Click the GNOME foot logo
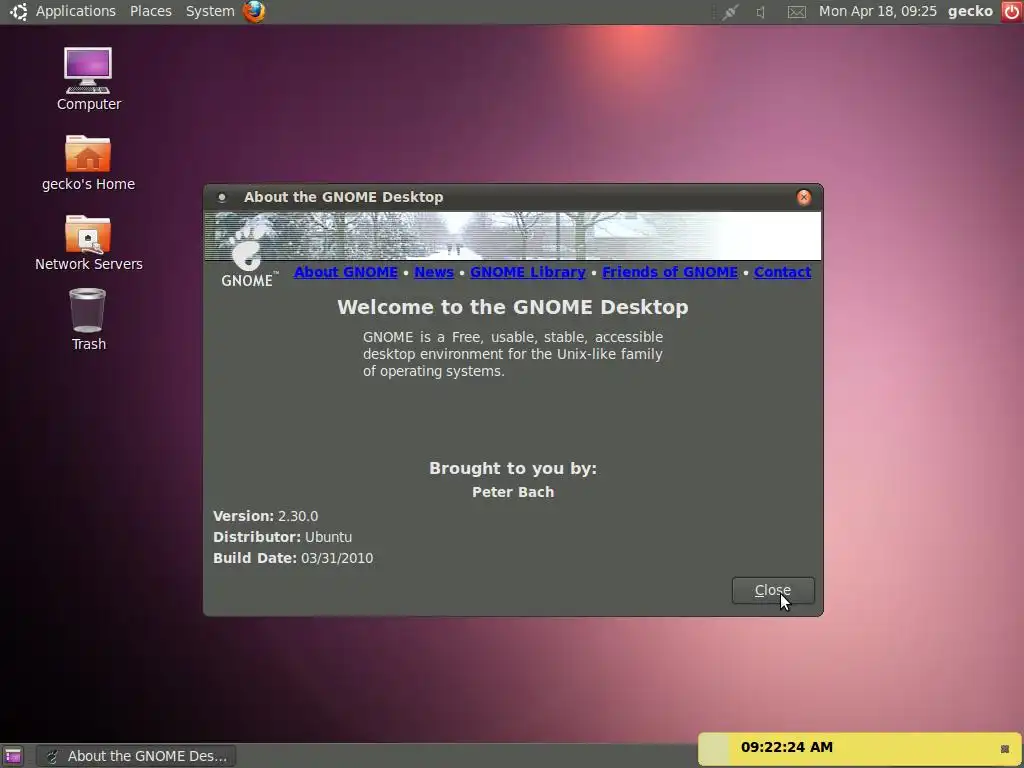 [x=247, y=251]
